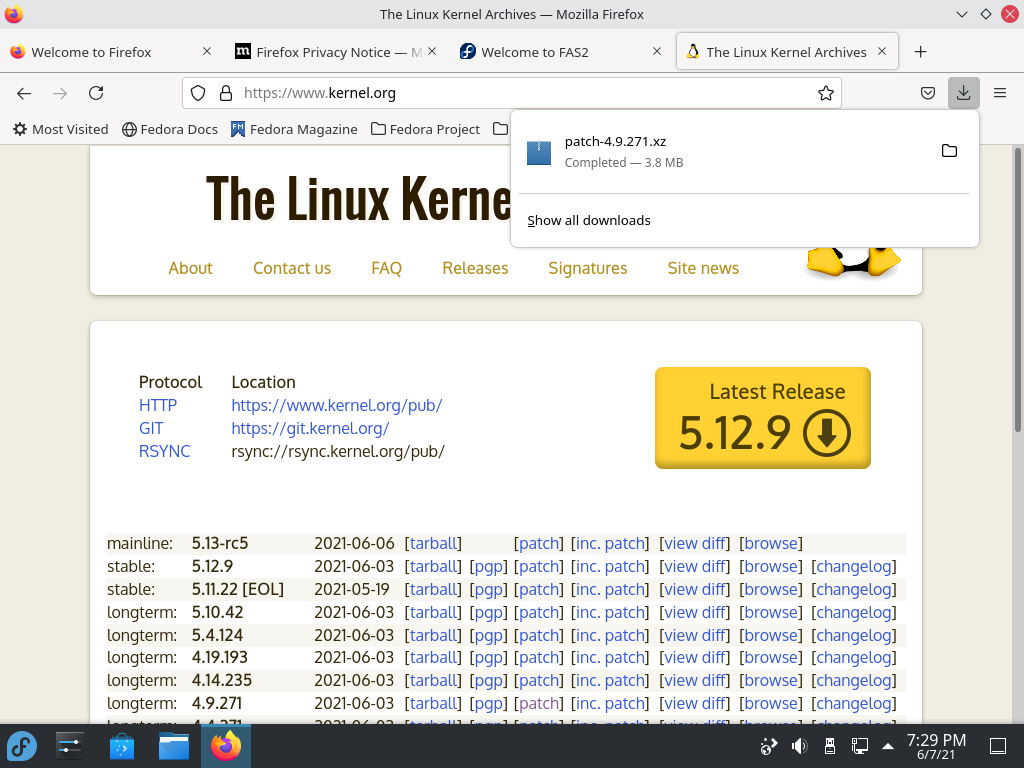Toggle the Downloads toolbar button
The image size is (1024, 768).
(x=963, y=93)
